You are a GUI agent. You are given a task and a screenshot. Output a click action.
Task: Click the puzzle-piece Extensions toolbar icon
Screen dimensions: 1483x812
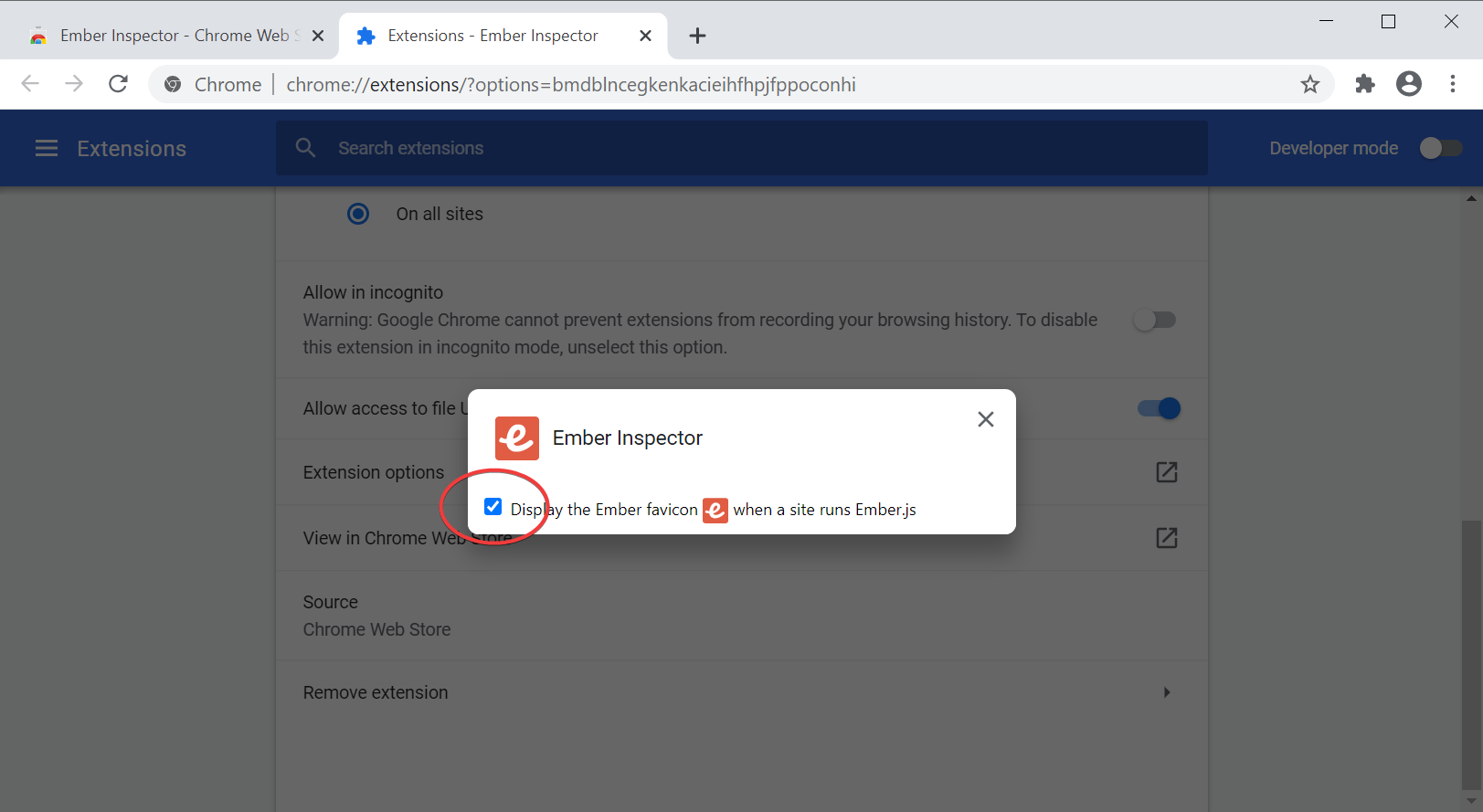click(1364, 84)
